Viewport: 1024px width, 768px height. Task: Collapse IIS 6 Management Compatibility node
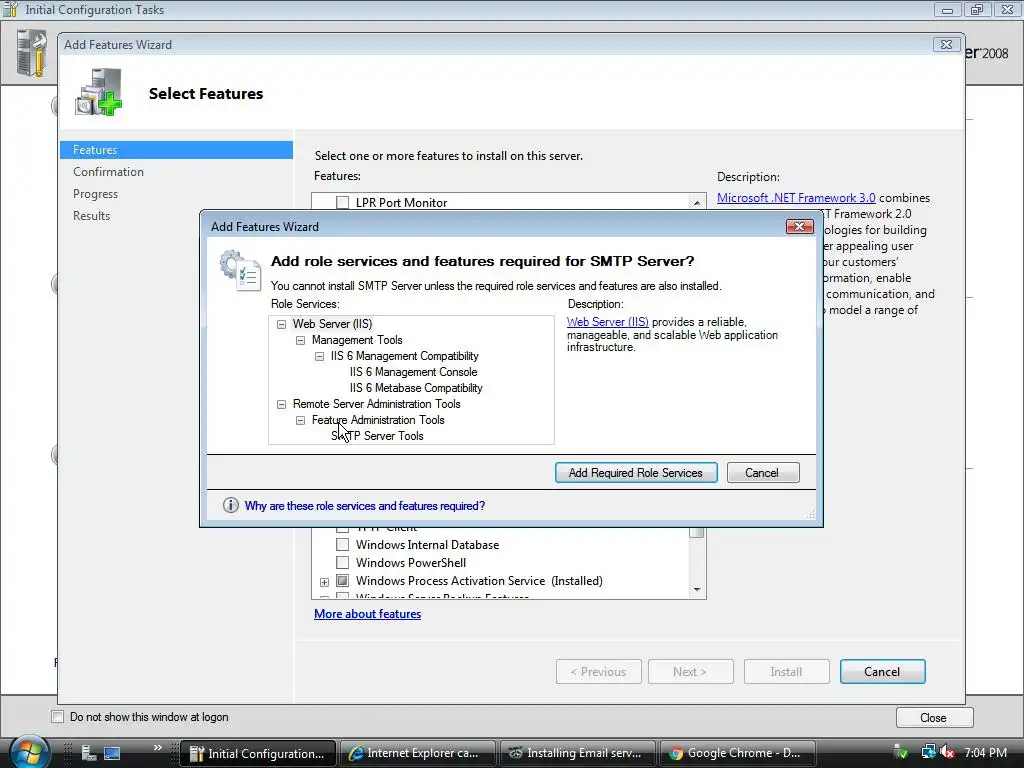pos(319,356)
